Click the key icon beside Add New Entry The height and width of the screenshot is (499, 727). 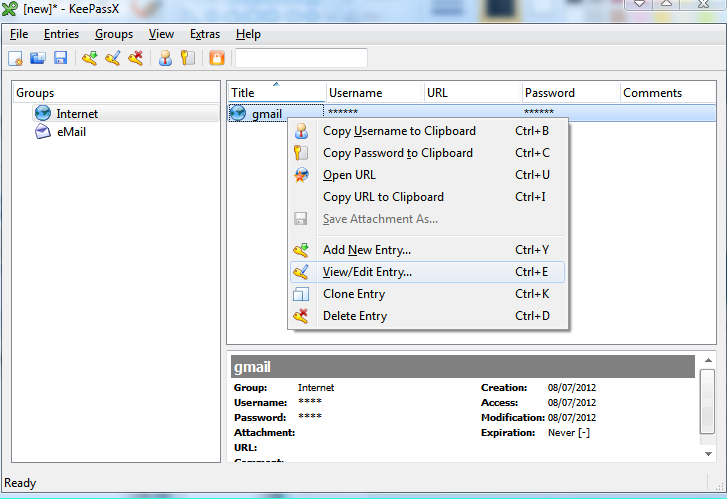(x=301, y=250)
